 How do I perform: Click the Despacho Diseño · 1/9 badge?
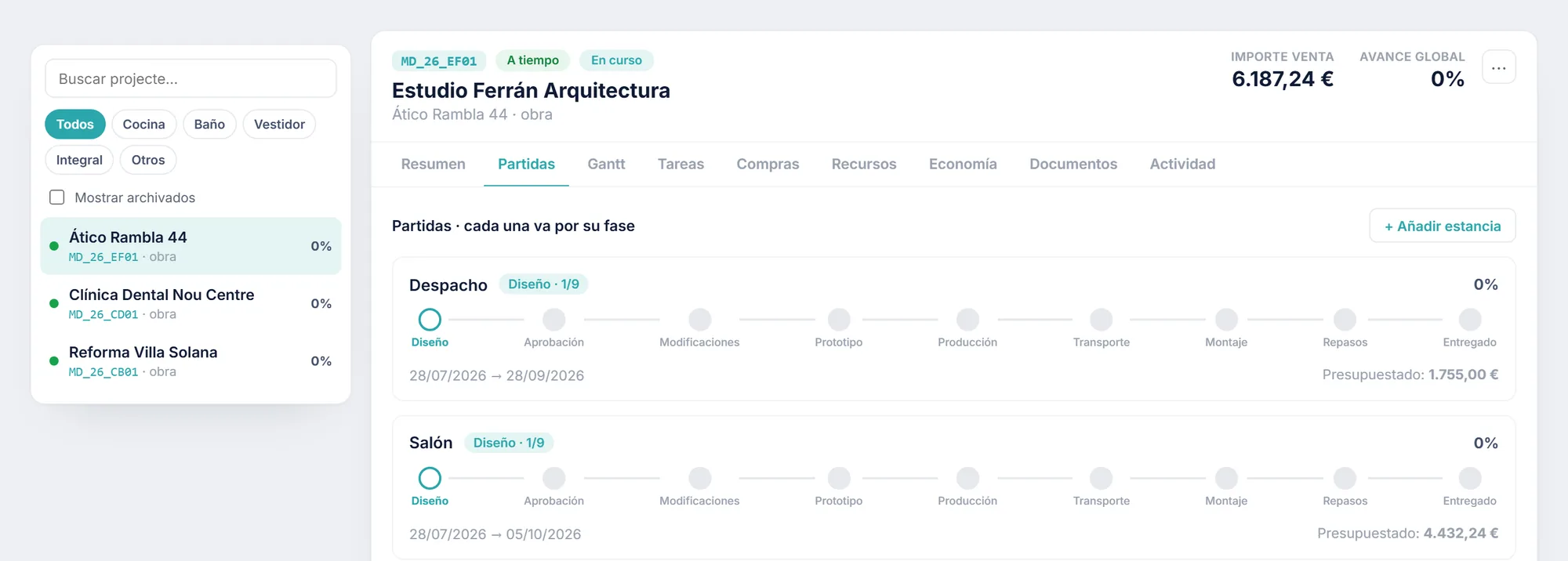[543, 284]
